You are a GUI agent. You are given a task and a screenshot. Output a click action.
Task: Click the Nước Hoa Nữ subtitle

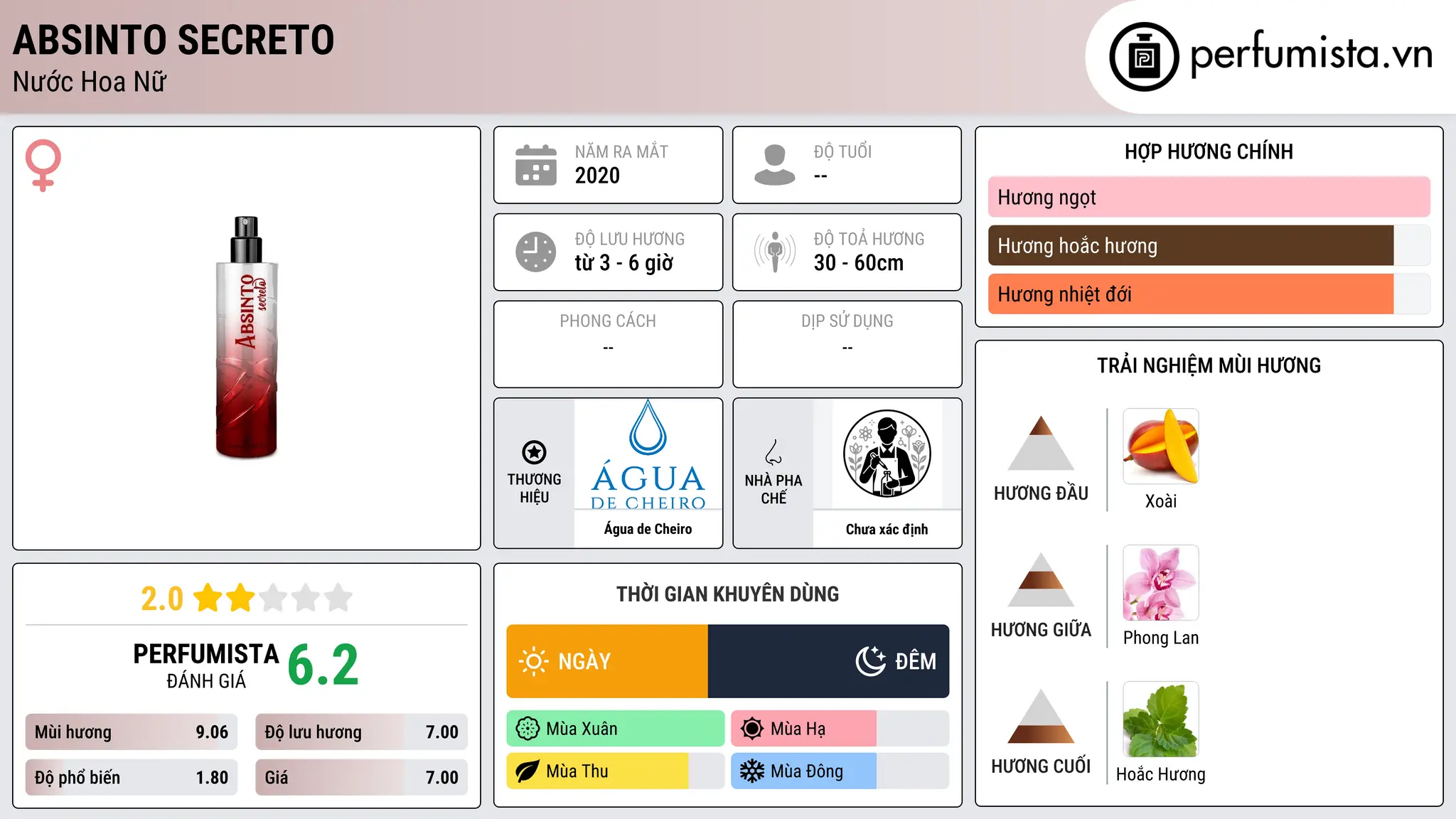pos(90,82)
